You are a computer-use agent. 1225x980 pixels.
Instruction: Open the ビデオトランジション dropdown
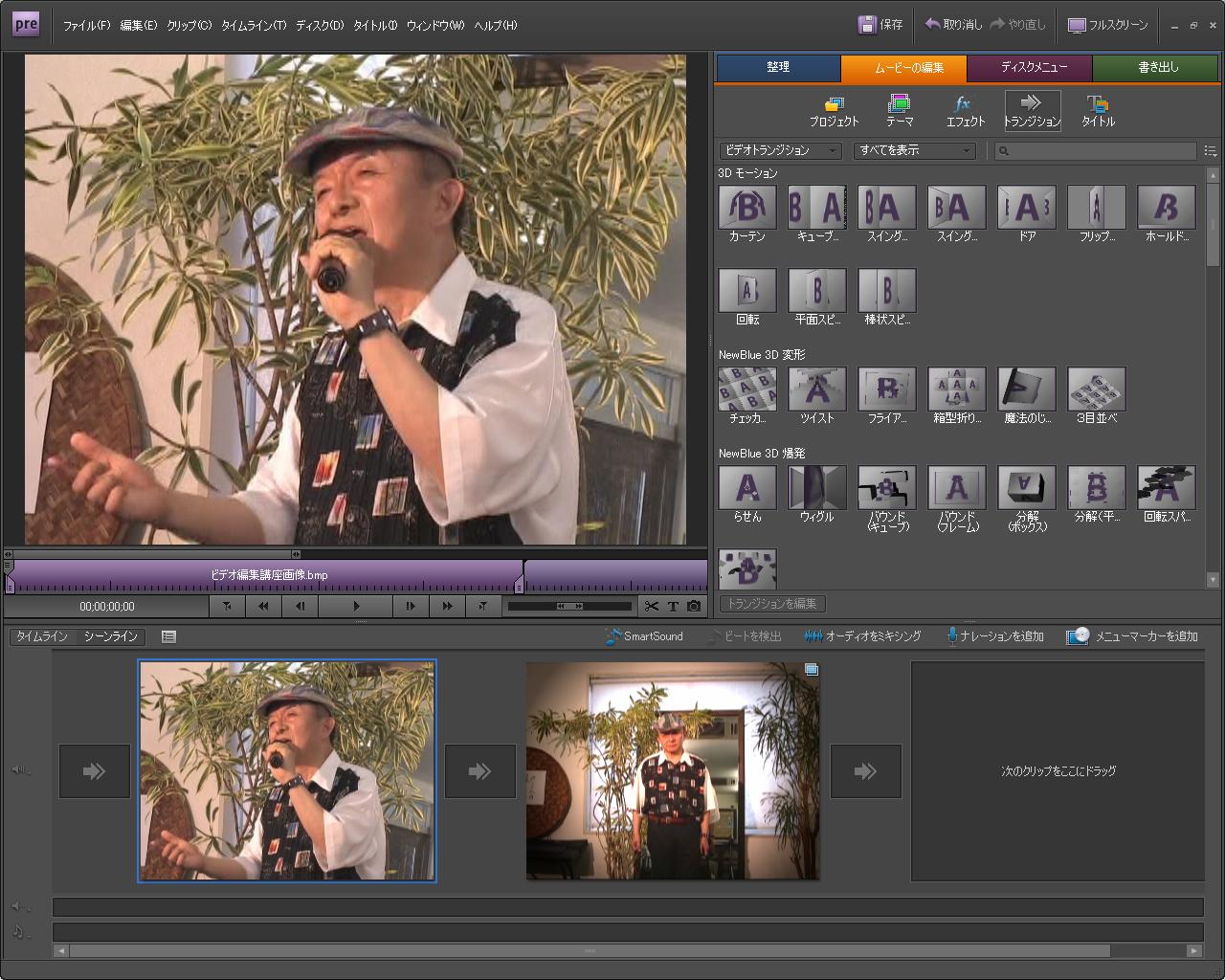[x=780, y=150]
